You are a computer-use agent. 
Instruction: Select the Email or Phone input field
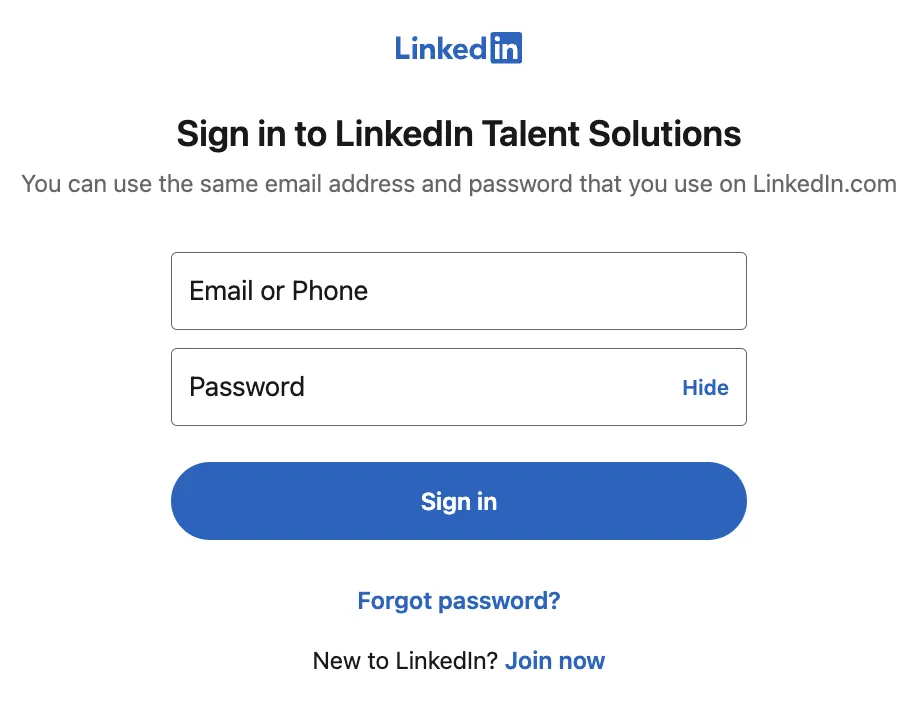(458, 291)
